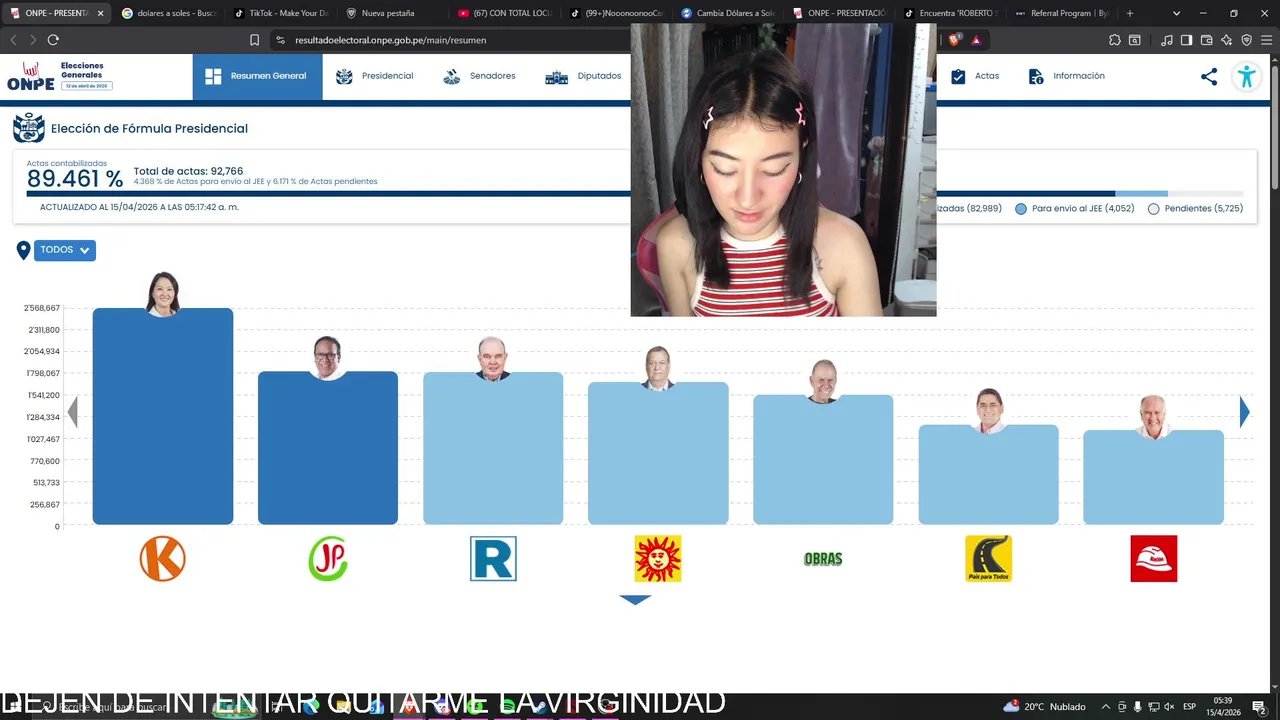Close the first ONPE tab
The image size is (1280, 720).
tap(100, 13)
